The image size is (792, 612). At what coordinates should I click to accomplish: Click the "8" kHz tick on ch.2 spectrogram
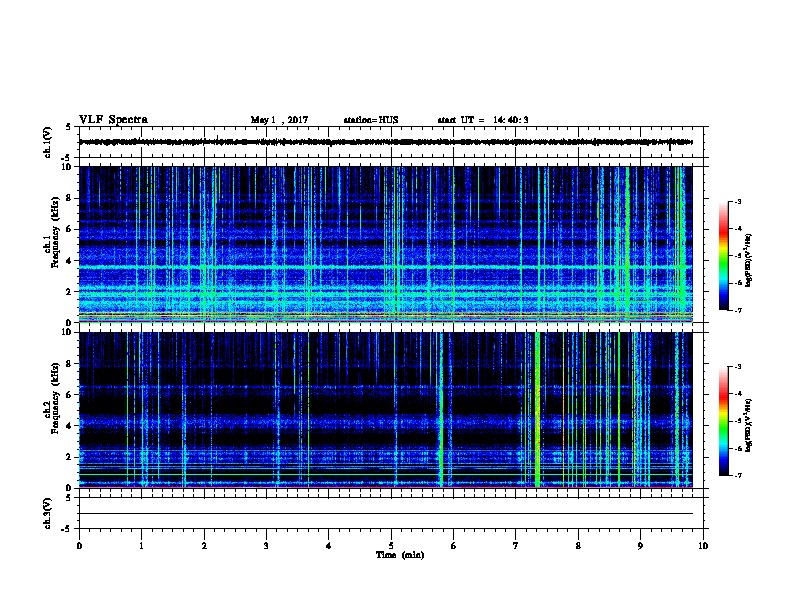click(x=69, y=364)
